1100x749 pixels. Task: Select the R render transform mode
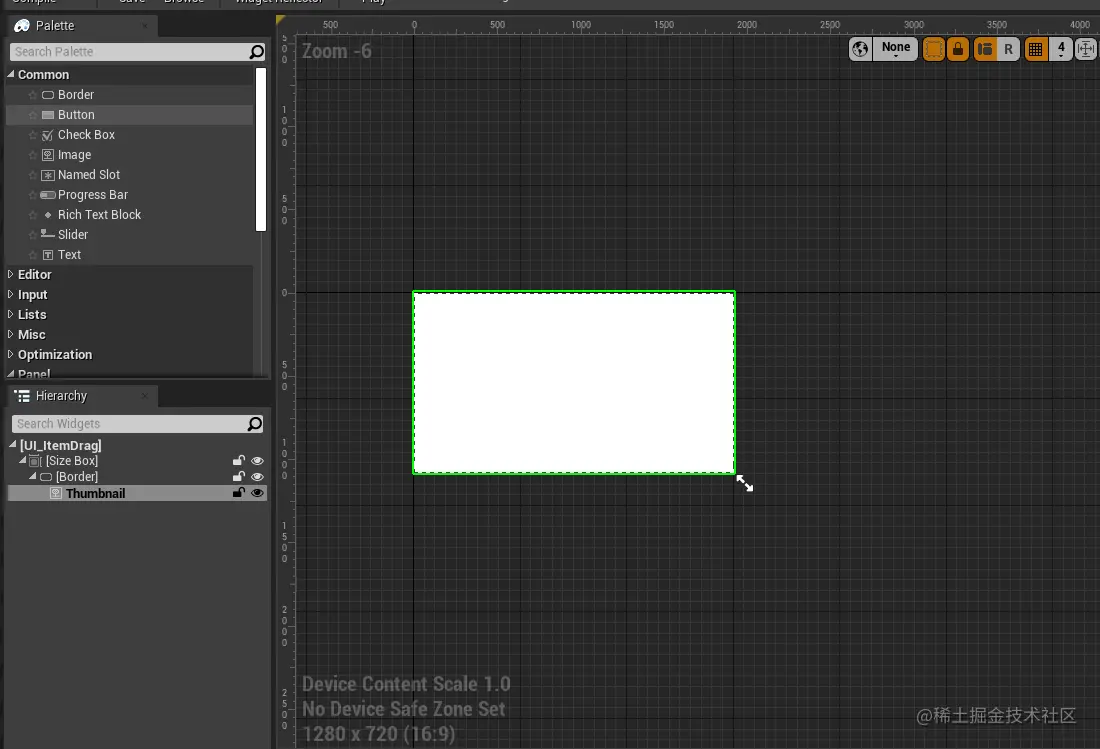click(x=1008, y=49)
